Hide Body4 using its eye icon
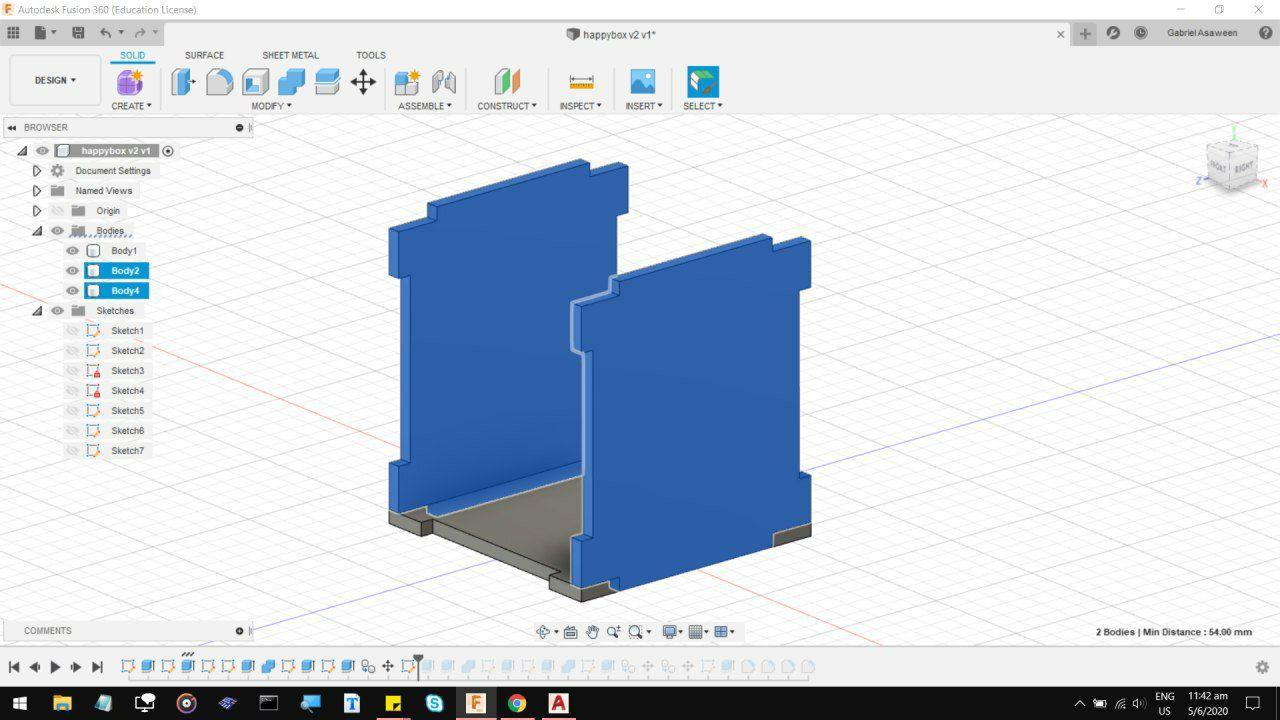Screen dimensions: 1280x720 coord(72,291)
